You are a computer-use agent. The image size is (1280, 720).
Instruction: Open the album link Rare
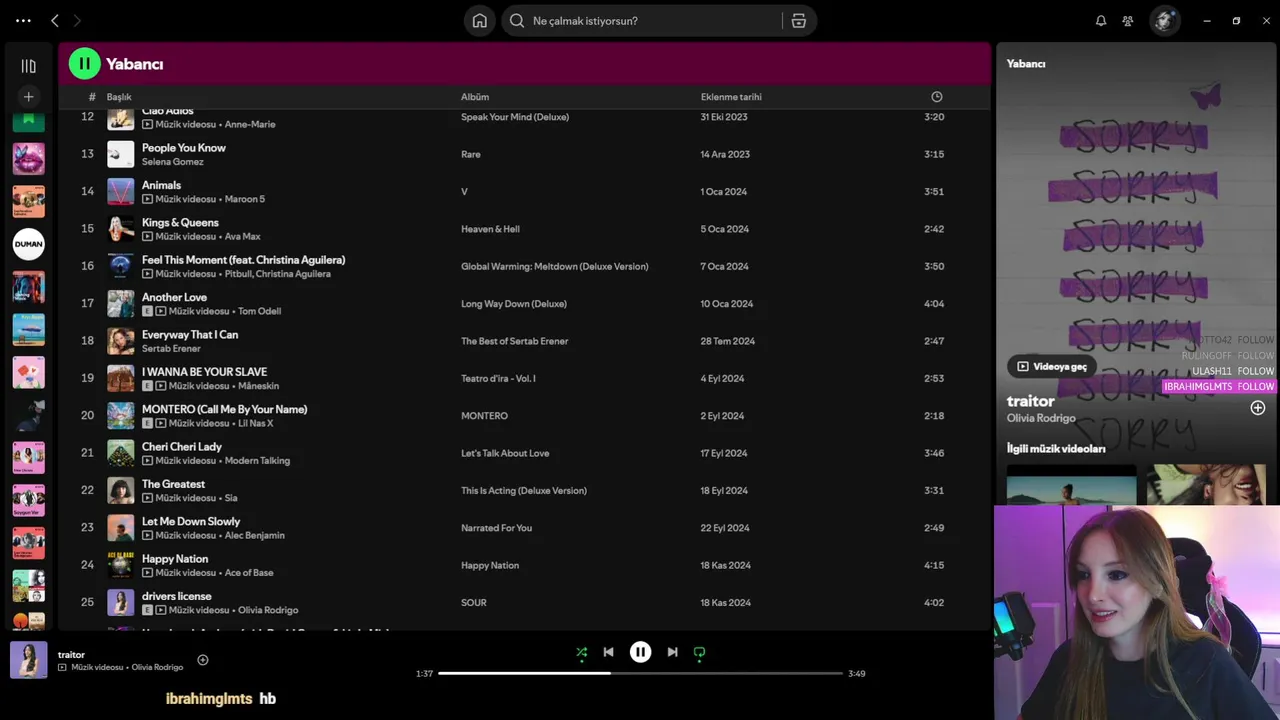click(471, 154)
